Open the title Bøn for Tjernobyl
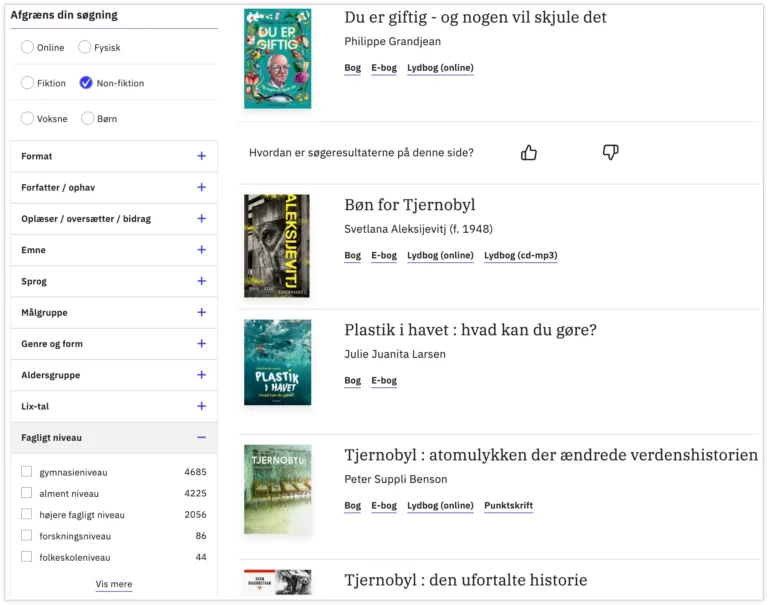This screenshot has height=605, width=768. pyautogui.click(x=409, y=205)
